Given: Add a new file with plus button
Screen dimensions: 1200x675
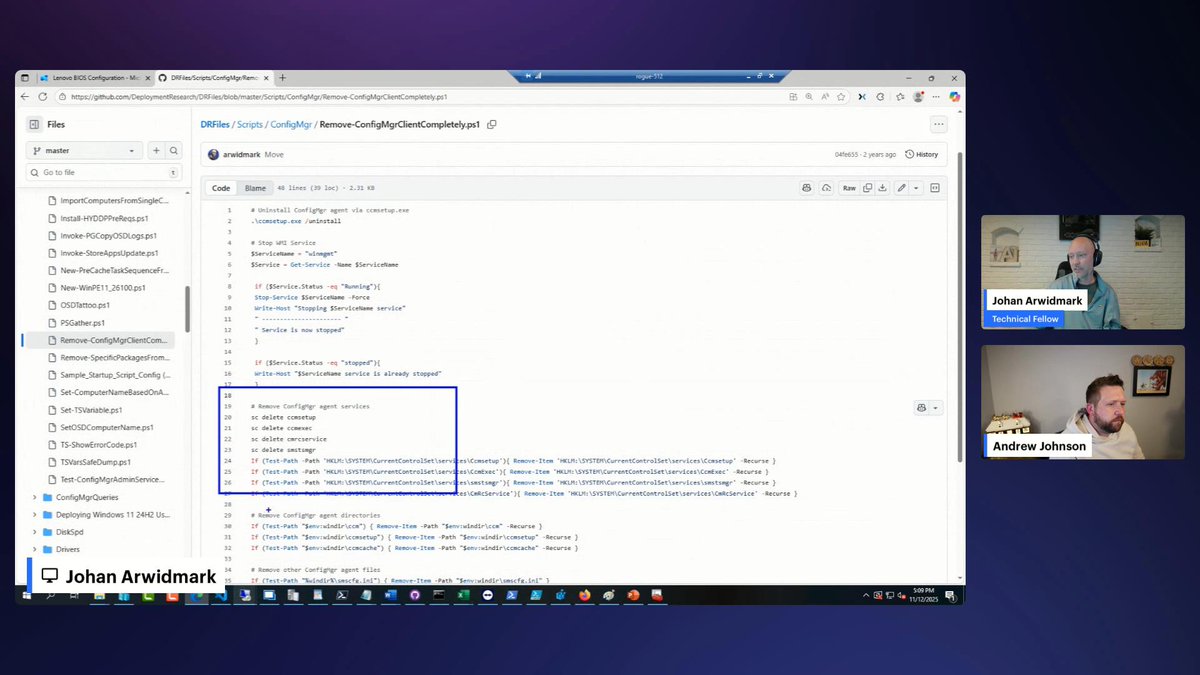Looking at the screenshot, I should (156, 150).
